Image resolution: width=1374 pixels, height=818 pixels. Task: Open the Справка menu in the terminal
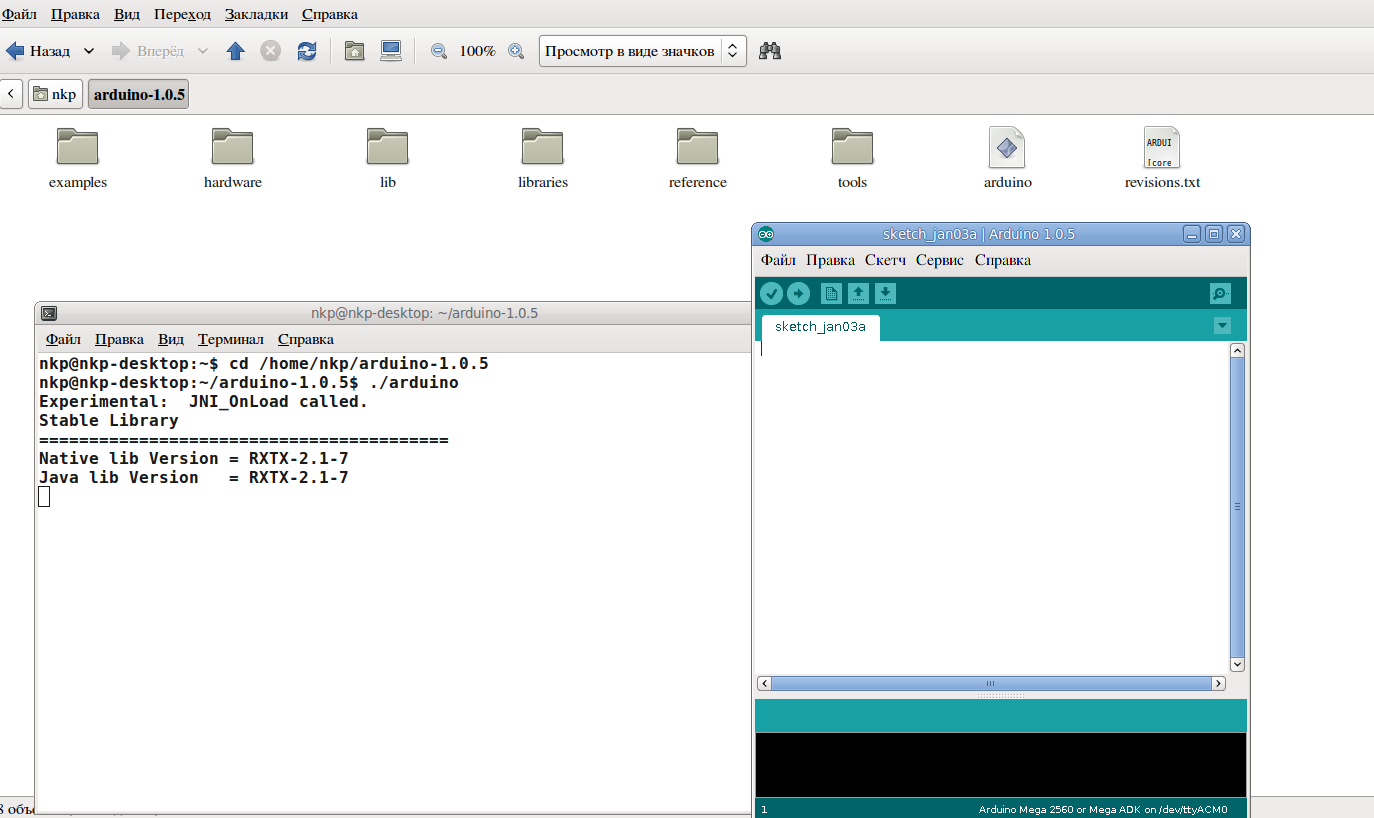(306, 339)
